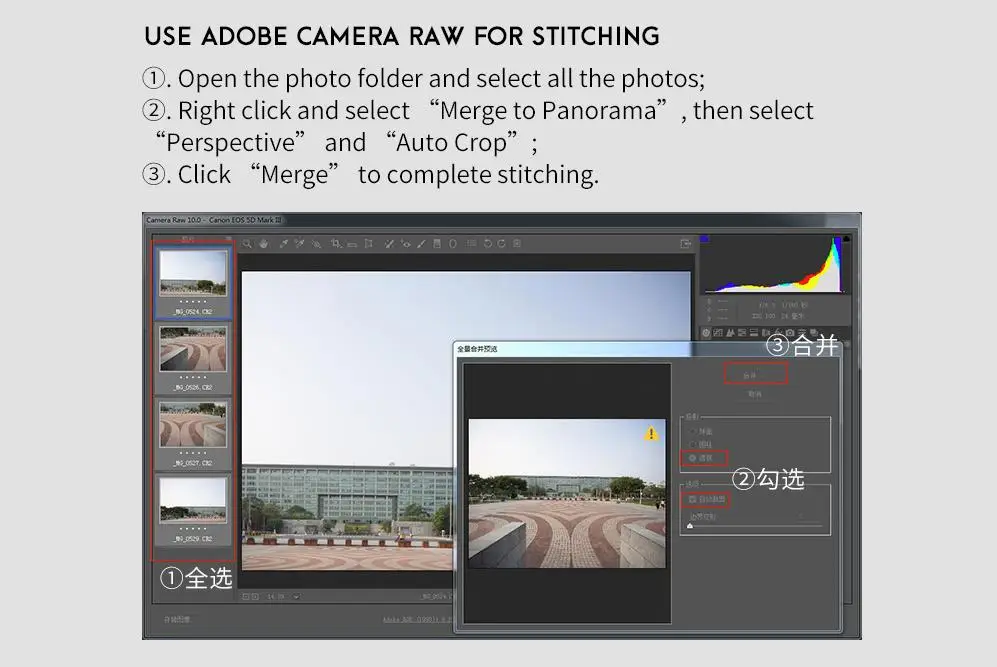Select the _MG_0527.CR2 thumbnail in filmstrip
The height and width of the screenshot is (667, 997).
[x=193, y=432]
